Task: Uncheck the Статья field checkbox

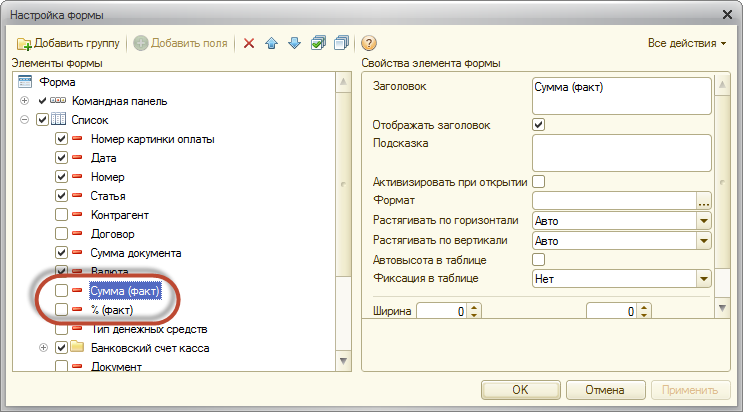Action: click(x=61, y=195)
